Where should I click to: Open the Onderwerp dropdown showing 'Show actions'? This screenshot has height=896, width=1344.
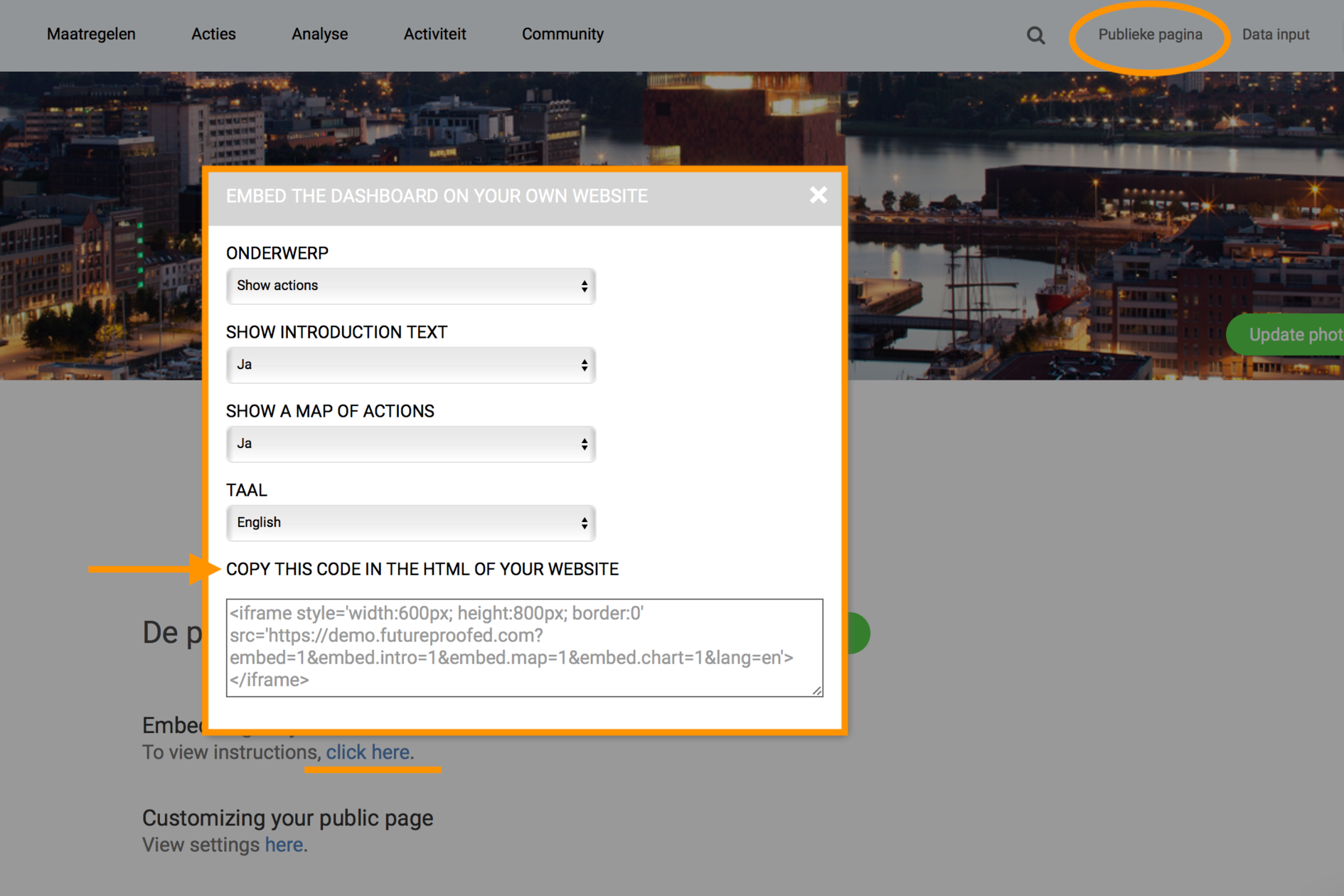click(x=410, y=286)
